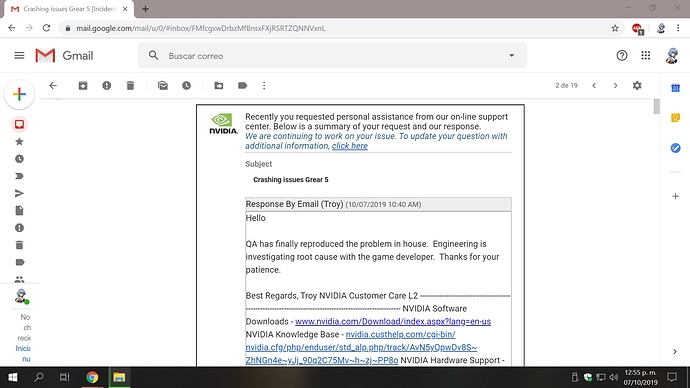
Task: Open the volume control in tray
Action: click(614, 377)
